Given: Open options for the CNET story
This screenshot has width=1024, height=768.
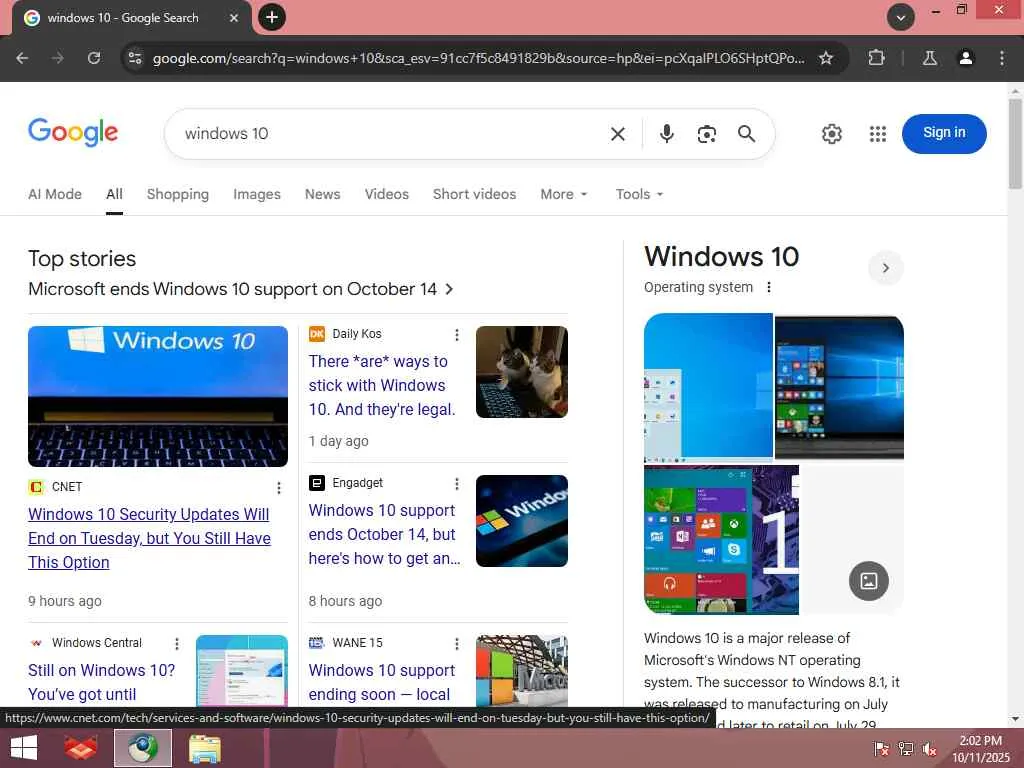Looking at the screenshot, I should 279,488.
